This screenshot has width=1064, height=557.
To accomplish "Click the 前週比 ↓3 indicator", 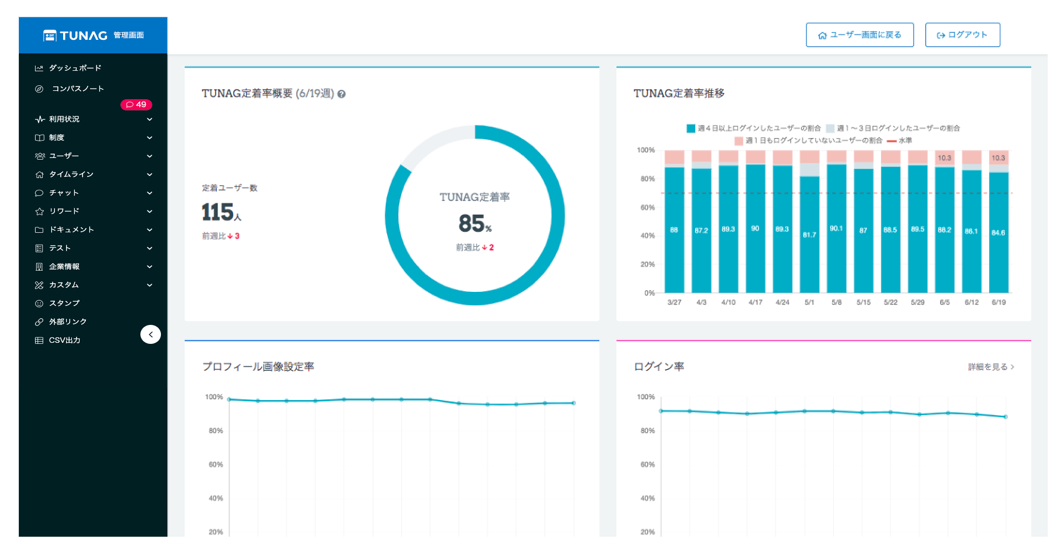I will click(221, 236).
